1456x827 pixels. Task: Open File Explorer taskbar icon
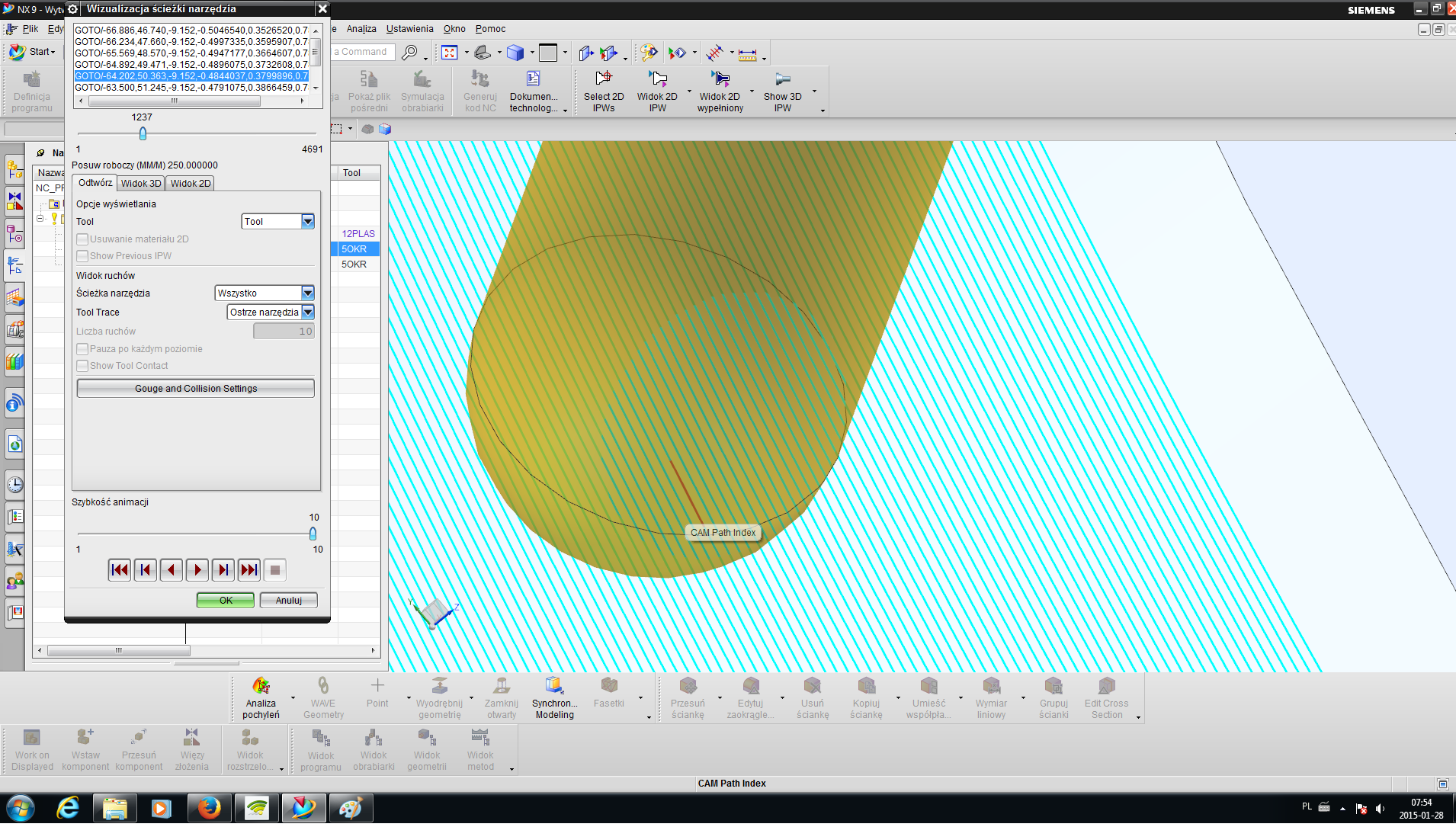click(115, 807)
